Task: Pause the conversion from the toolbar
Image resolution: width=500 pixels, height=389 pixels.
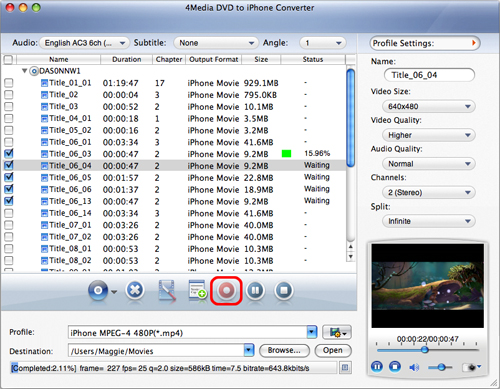Action: (x=255, y=291)
